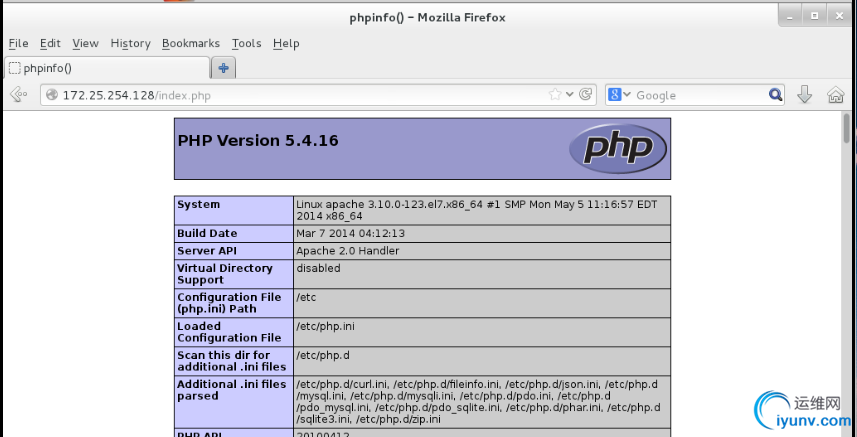857x437 pixels.
Task: Click the 'PHP Version 5.4.16' heading
Action: [258, 140]
